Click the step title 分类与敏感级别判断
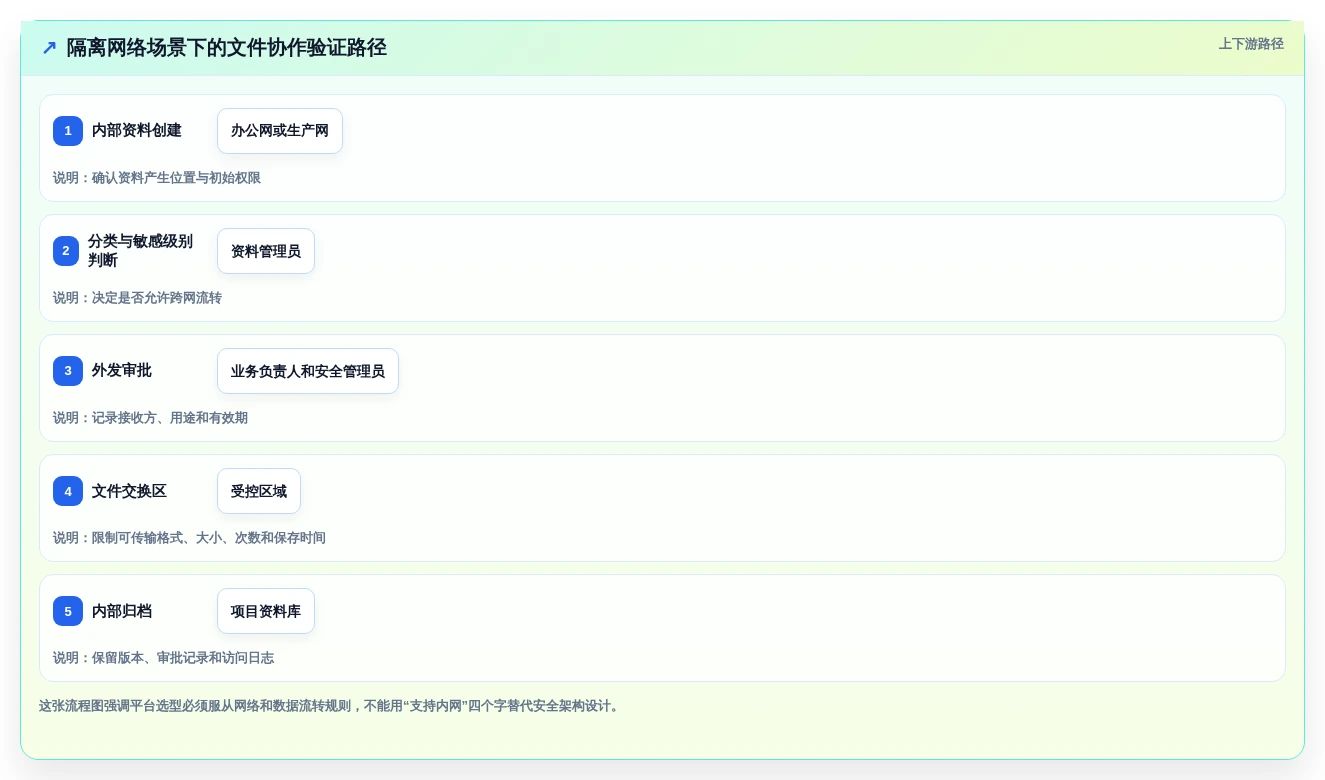 140,251
